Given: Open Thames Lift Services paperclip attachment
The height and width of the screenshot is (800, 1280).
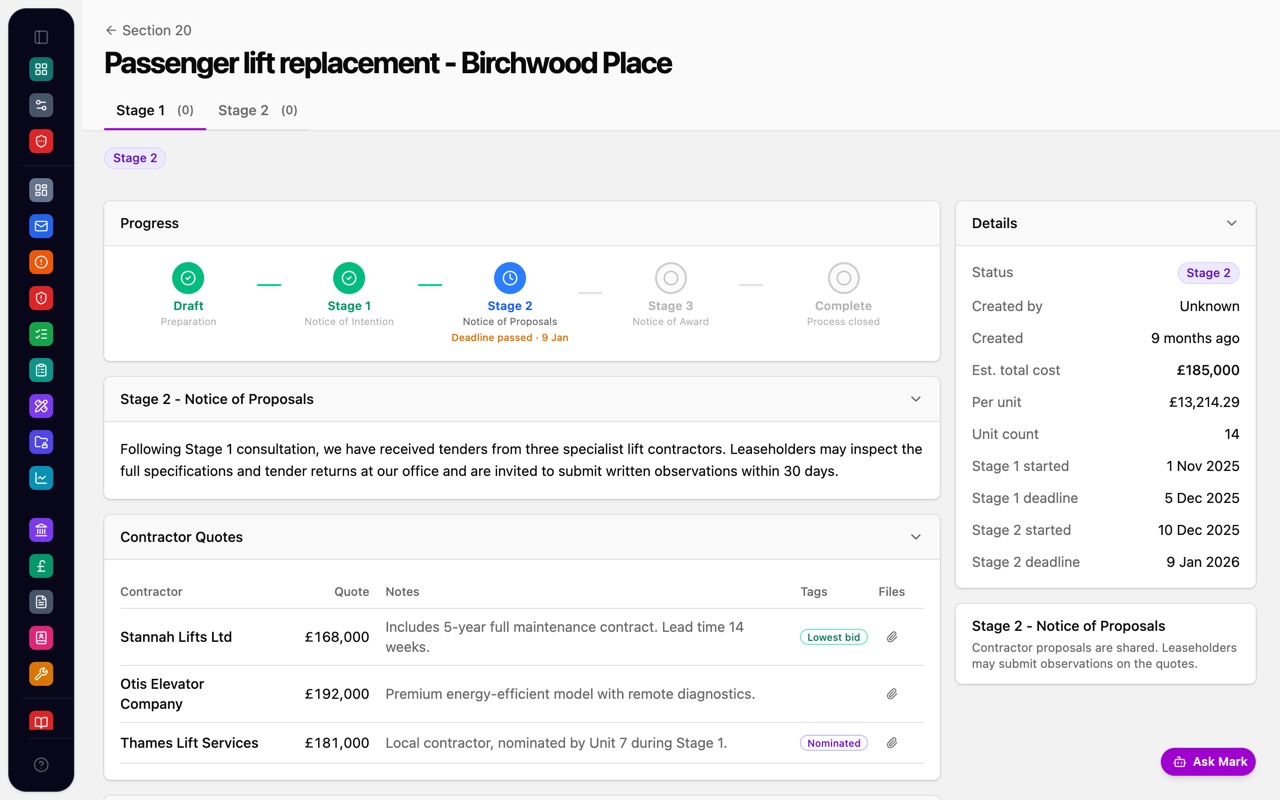Looking at the screenshot, I should [892, 743].
